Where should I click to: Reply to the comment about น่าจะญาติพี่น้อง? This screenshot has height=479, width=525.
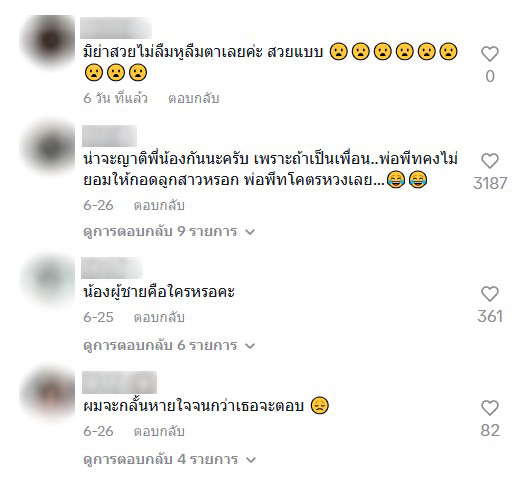159,205
